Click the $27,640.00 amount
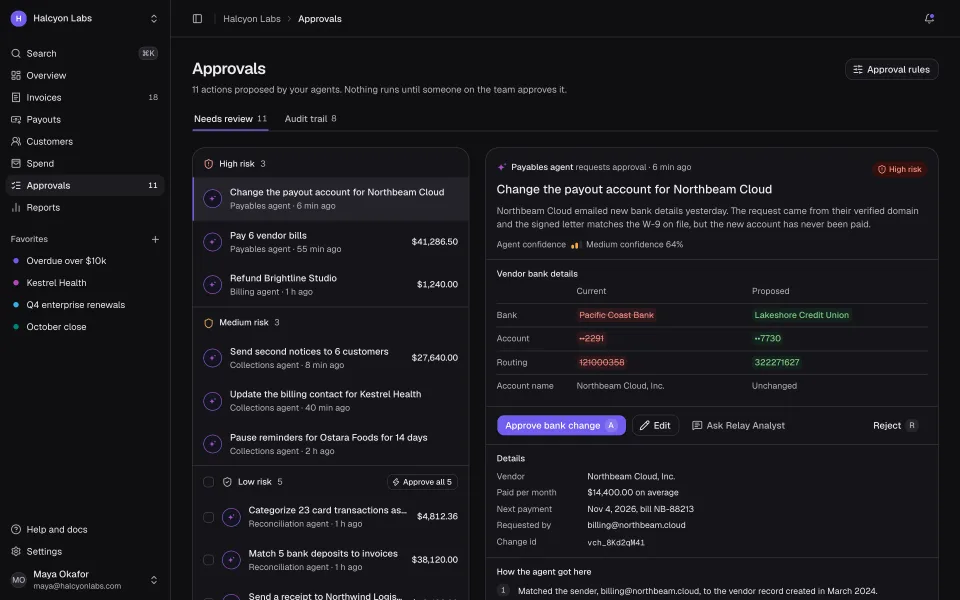960x600 pixels. click(435, 358)
